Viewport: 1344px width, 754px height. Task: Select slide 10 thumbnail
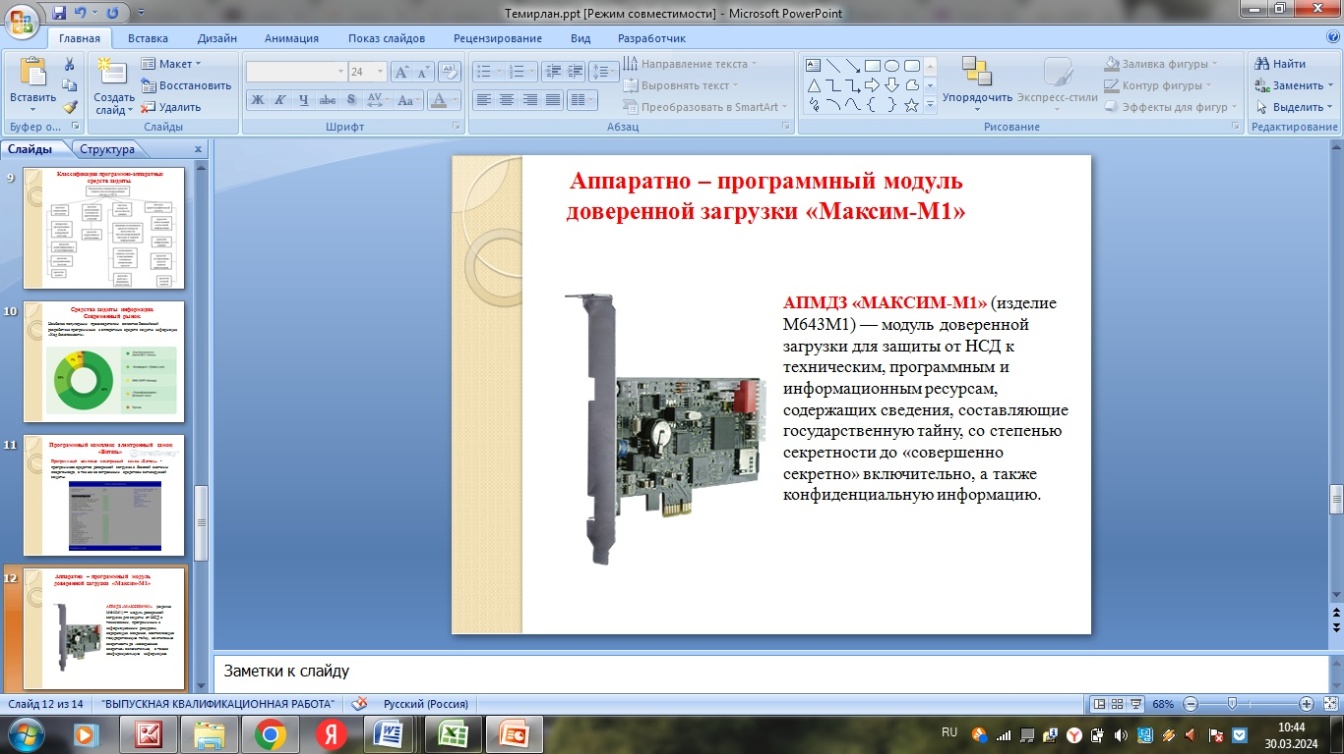(104, 361)
